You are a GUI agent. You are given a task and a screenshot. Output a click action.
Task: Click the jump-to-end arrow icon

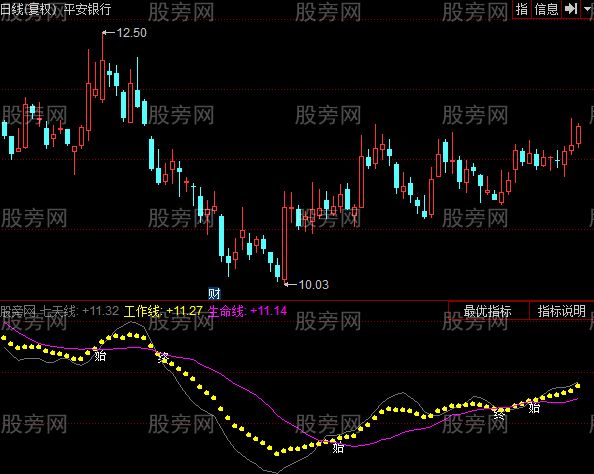[x=570, y=9]
